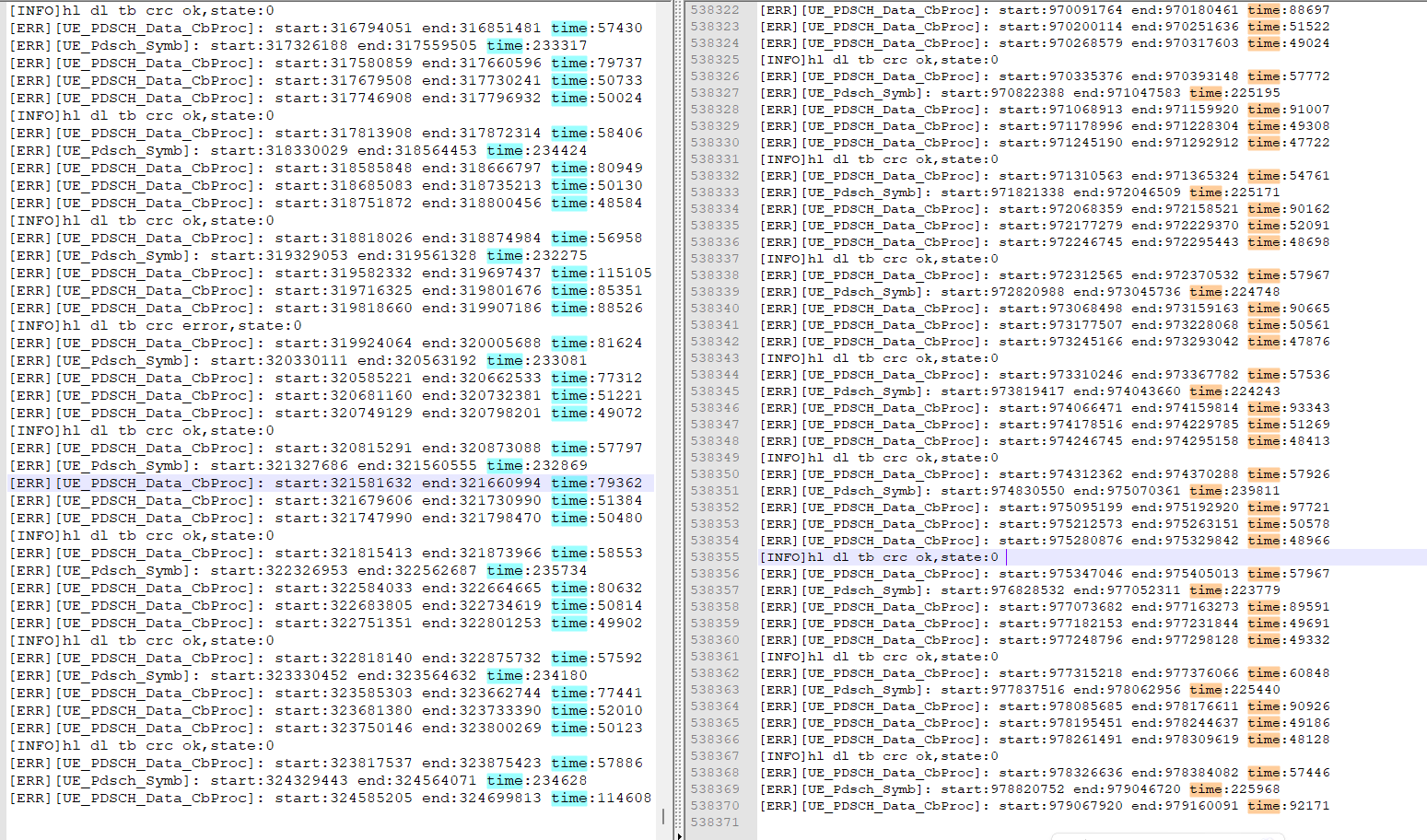The height and width of the screenshot is (840, 1427).
Task: Click highlighted 'time' on line 538322
Action: [x=1263, y=10]
